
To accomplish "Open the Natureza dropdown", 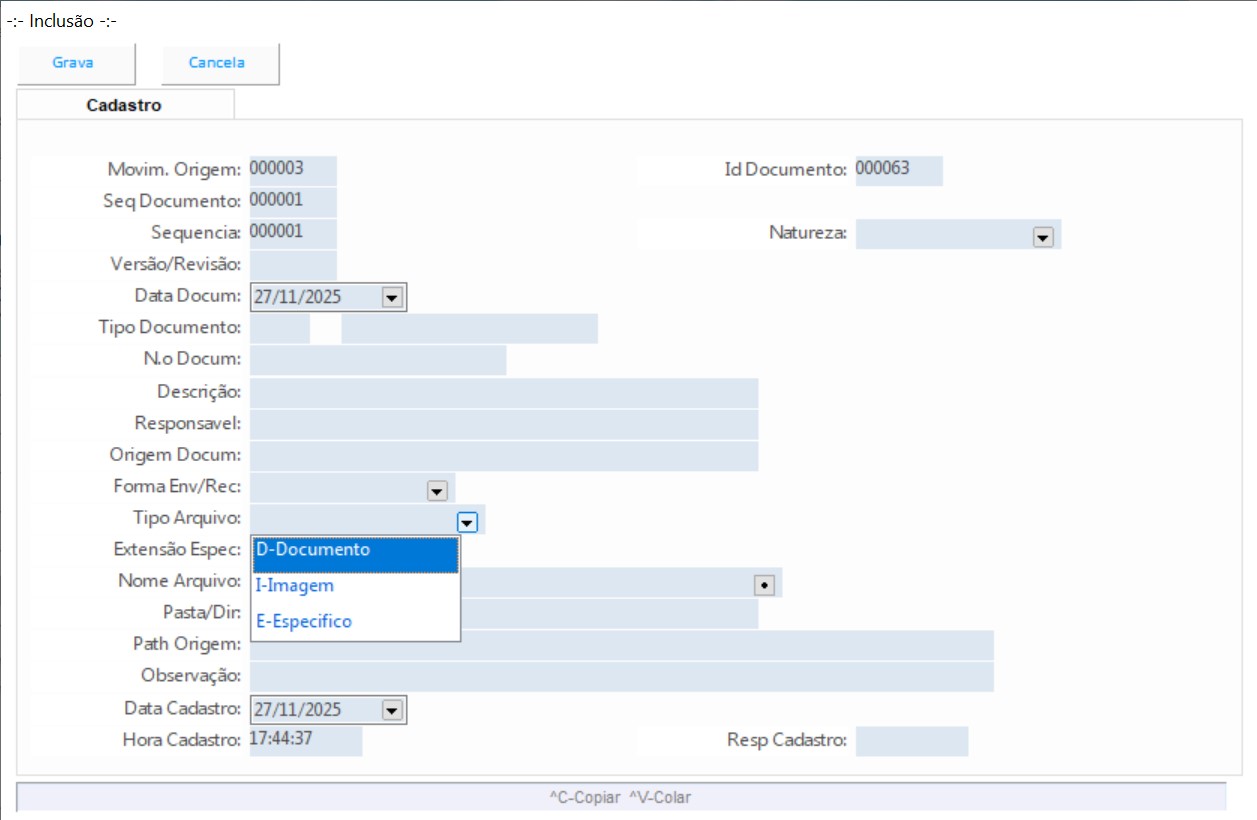I will click(1043, 236).
